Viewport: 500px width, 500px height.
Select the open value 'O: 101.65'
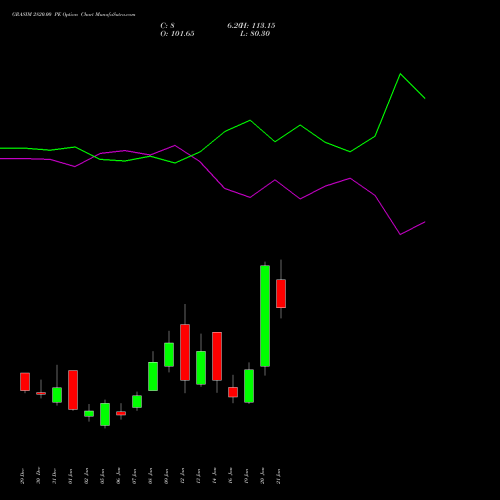(177, 34)
